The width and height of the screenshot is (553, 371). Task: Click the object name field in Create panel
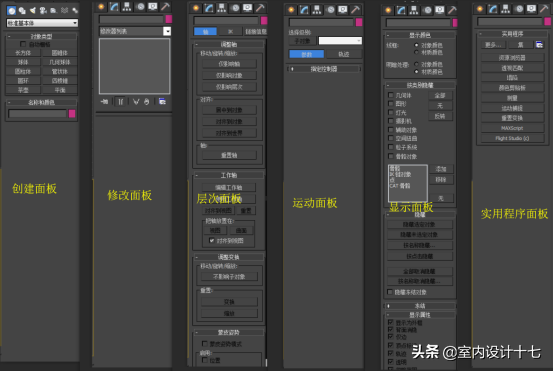coord(37,114)
